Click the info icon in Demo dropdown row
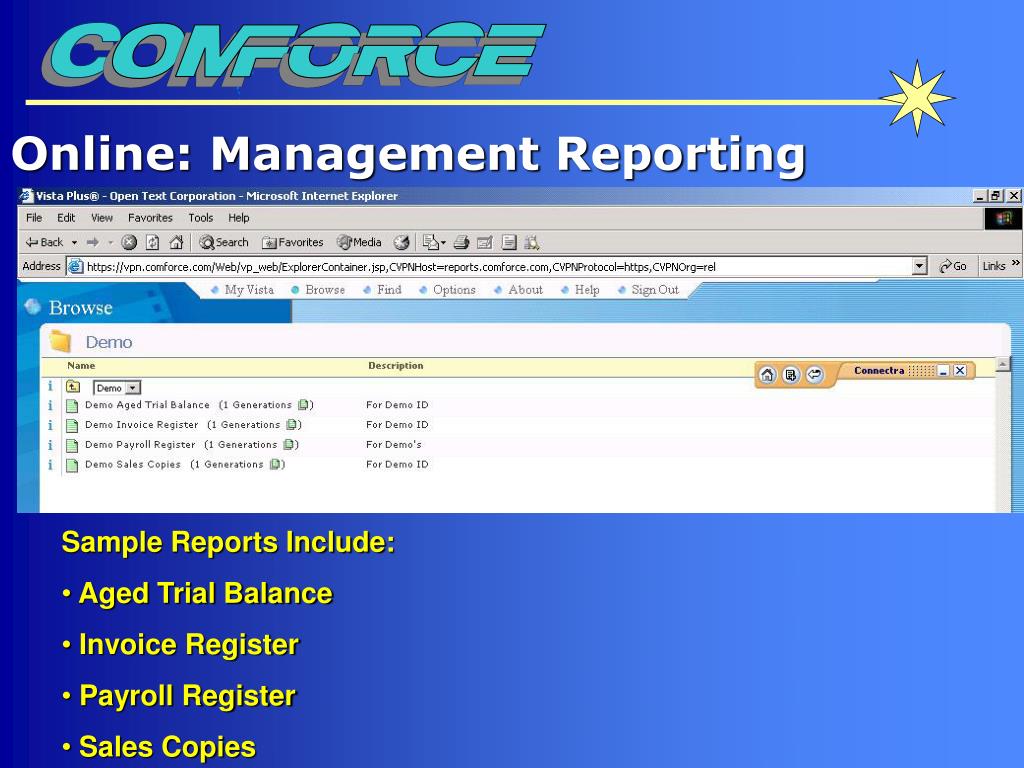The height and width of the screenshot is (768, 1024). pos(50,386)
